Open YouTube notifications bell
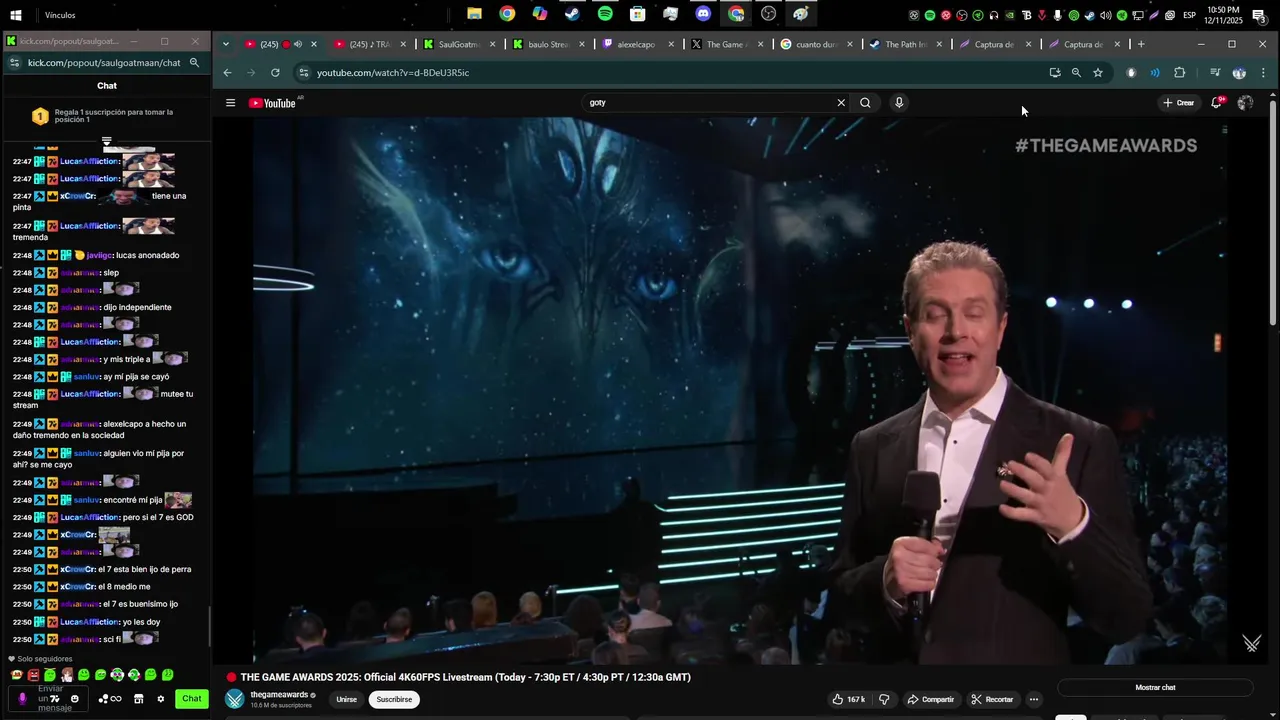Viewport: 1280px width, 720px height. (1217, 102)
